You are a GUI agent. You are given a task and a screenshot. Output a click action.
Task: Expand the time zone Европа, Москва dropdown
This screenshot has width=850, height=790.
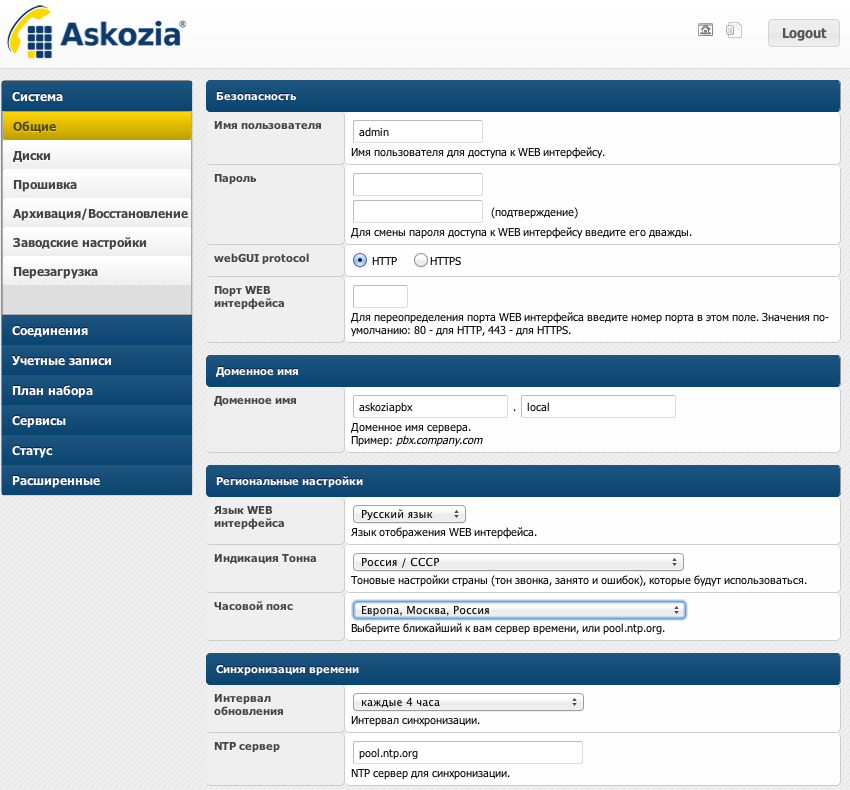click(x=519, y=610)
